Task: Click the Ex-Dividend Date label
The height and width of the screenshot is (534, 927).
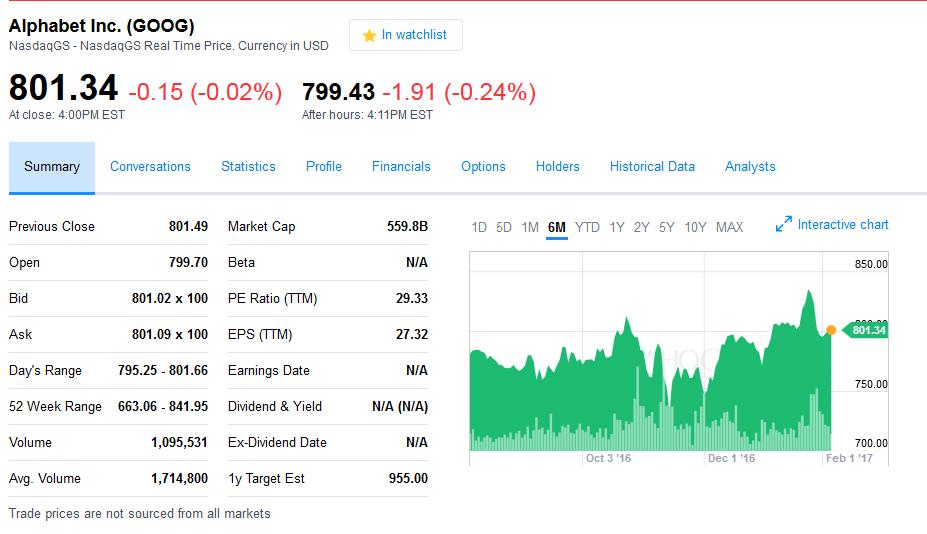Action: pyautogui.click(x=277, y=443)
